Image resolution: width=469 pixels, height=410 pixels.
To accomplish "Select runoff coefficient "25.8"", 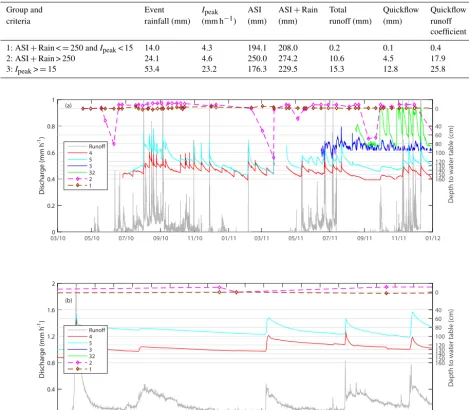I will (438, 69).
